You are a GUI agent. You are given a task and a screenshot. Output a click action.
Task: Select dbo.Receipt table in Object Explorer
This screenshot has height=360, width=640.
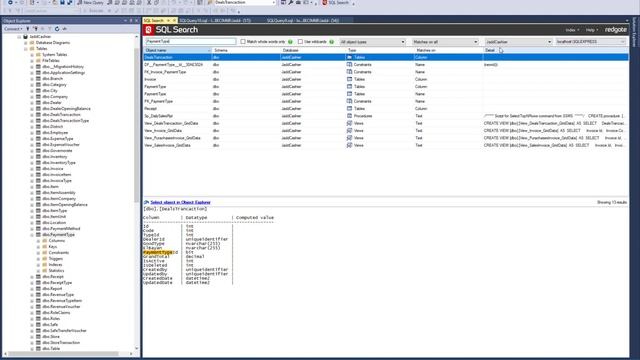coord(53,277)
